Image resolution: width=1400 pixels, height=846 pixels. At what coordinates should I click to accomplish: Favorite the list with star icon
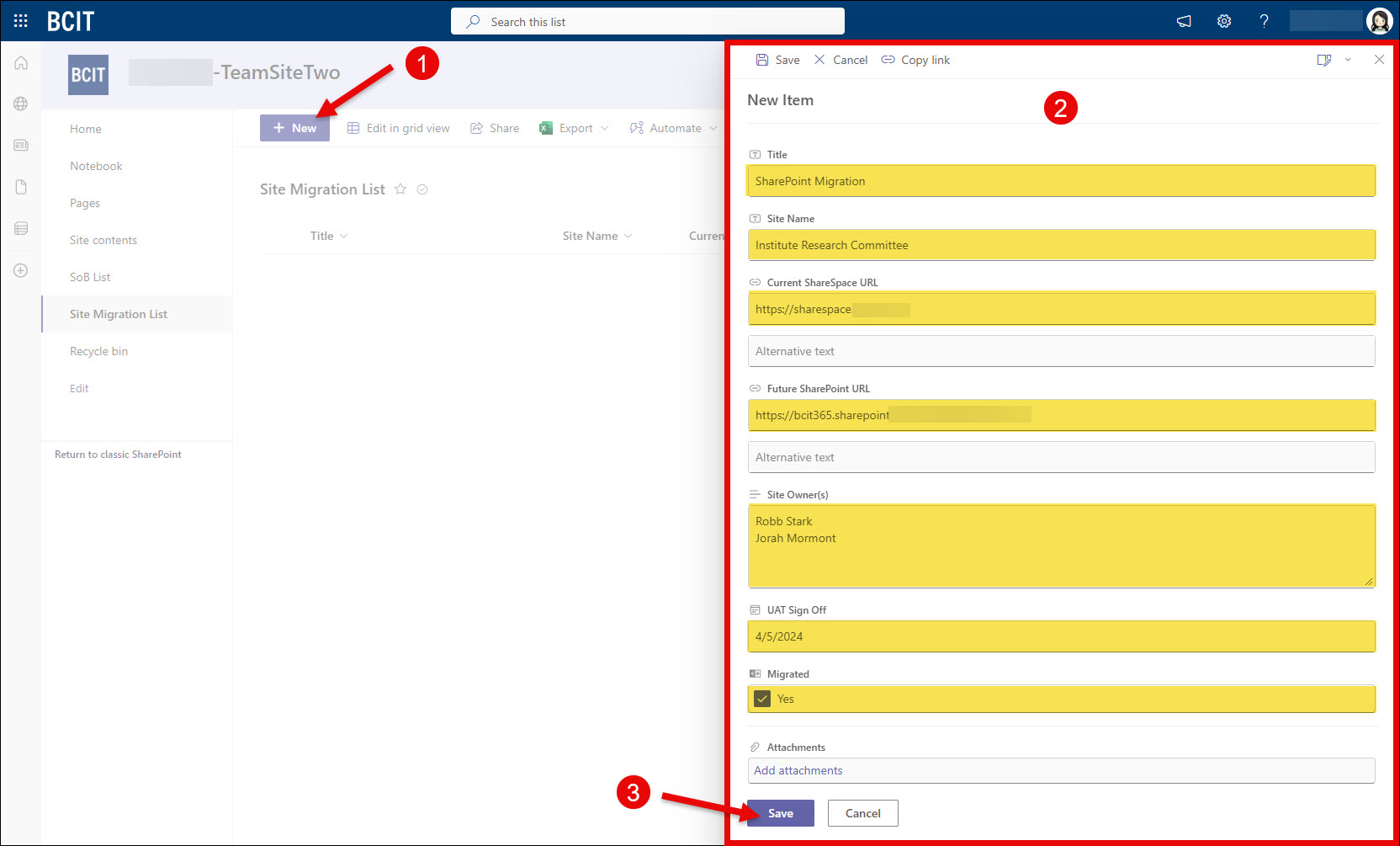[400, 189]
